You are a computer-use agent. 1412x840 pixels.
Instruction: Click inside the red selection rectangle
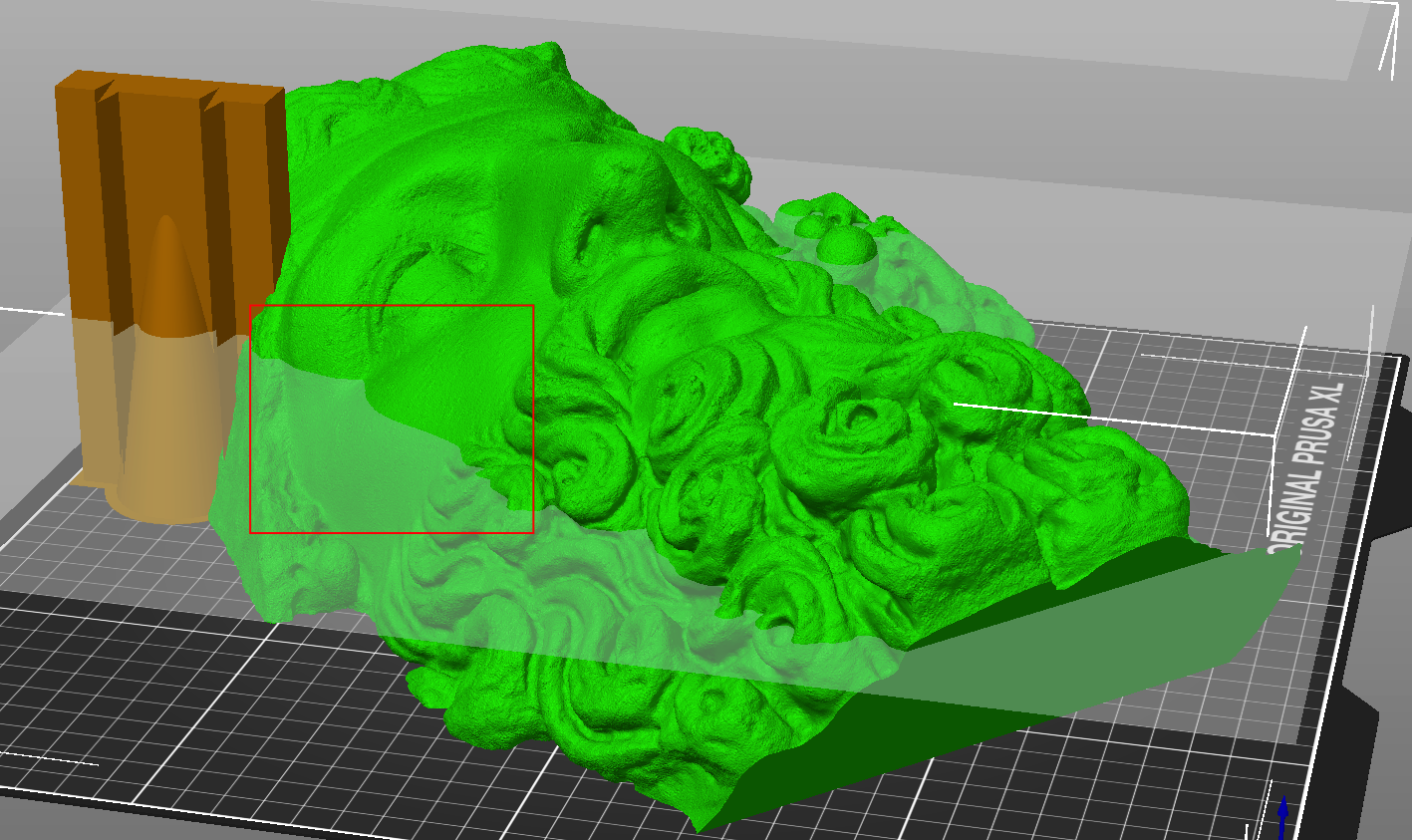[392, 419]
